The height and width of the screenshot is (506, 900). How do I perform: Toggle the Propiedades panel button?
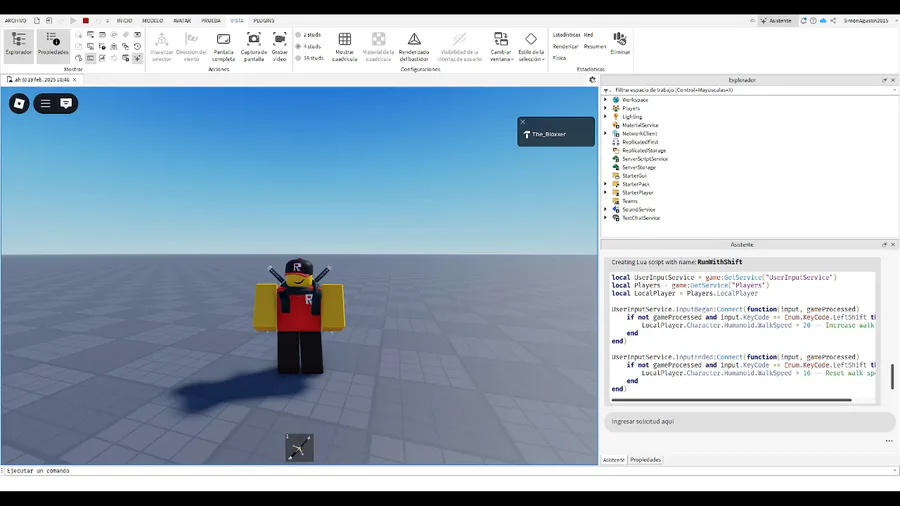(x=53, y=45)
